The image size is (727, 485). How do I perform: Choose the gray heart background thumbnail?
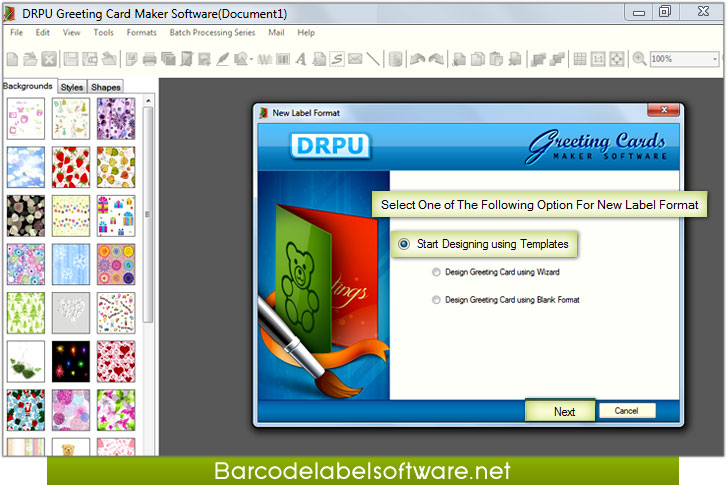[x=70, y=313]
